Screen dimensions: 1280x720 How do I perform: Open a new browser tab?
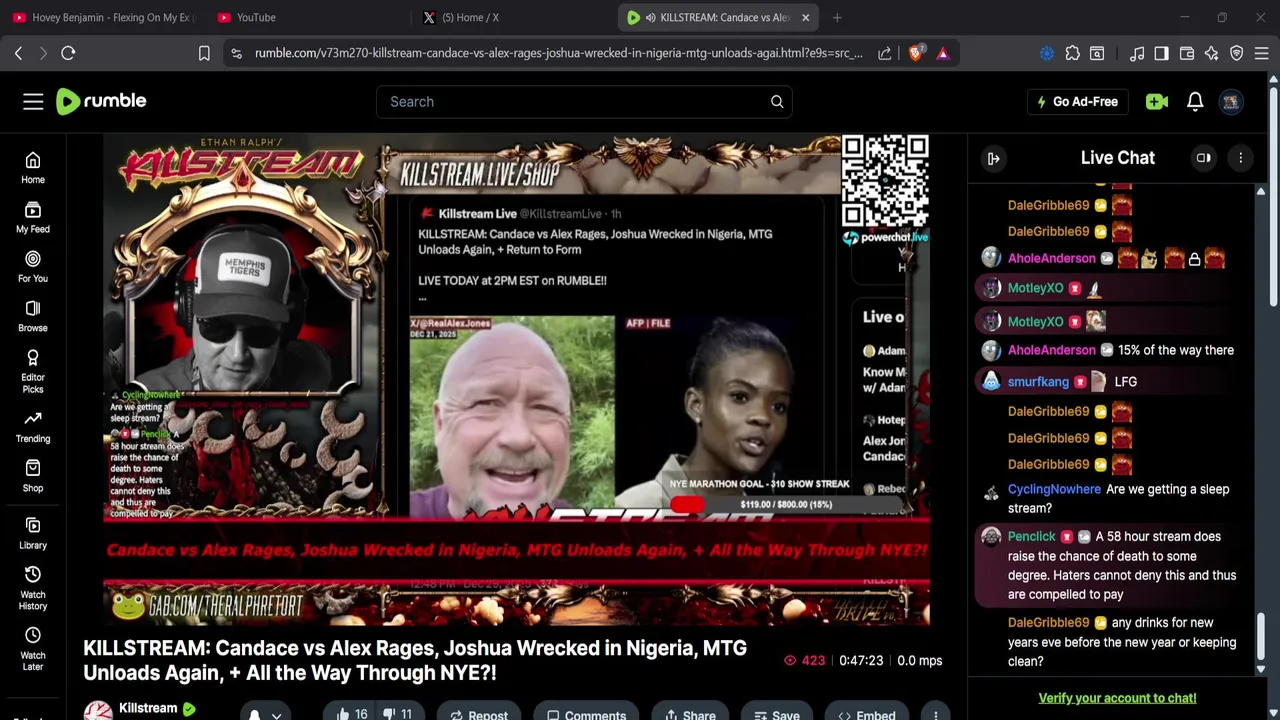tap(837, 17)
